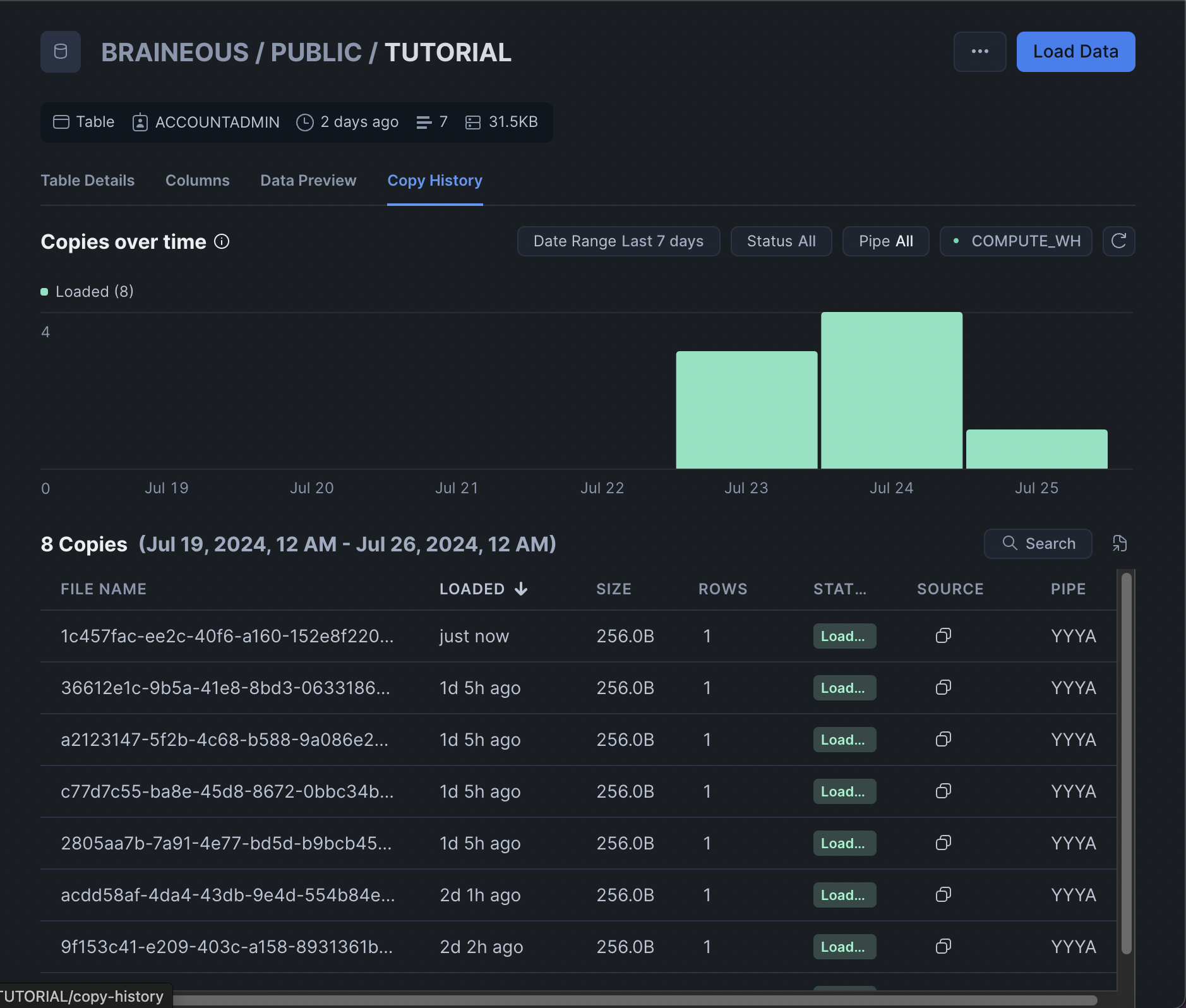Click the row count icon

coord(424,122)
